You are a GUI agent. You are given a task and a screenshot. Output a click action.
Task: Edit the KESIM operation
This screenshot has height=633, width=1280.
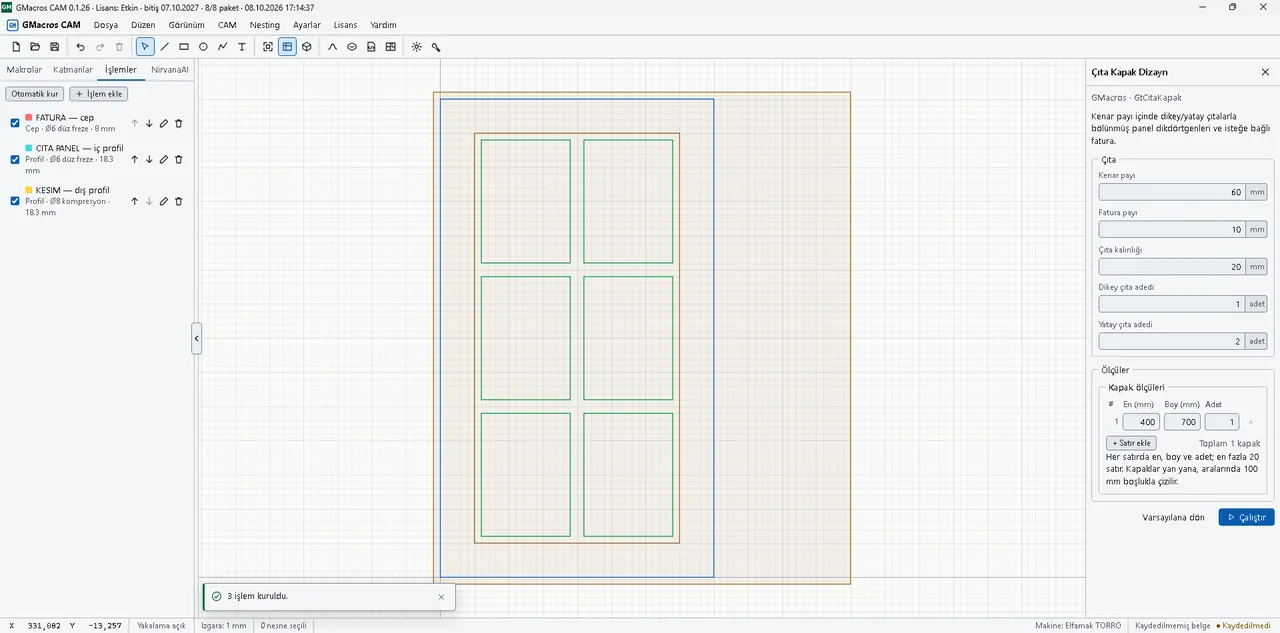point(164,201)
